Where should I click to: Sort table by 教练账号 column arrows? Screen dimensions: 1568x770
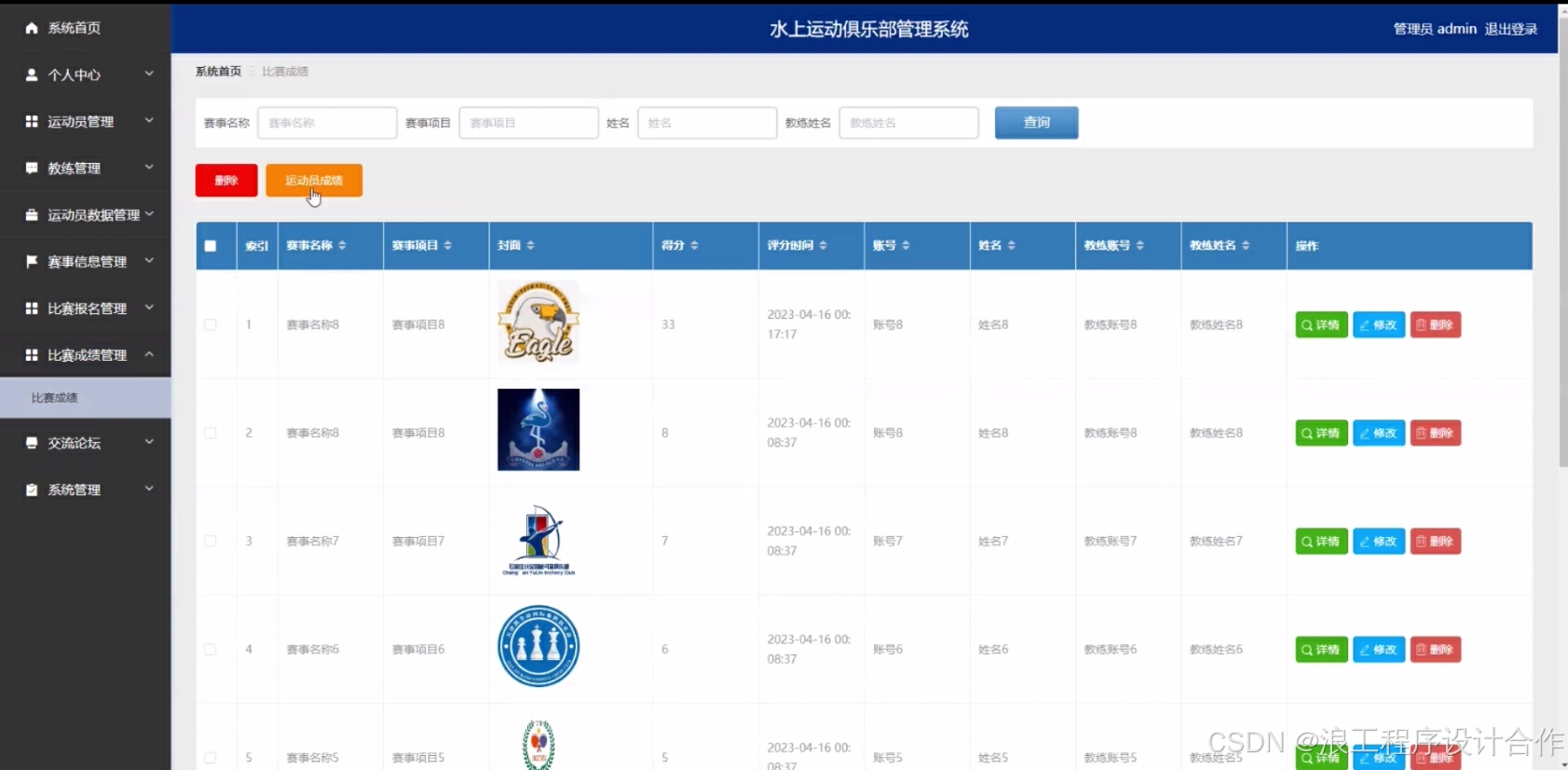coord(1140,245)
